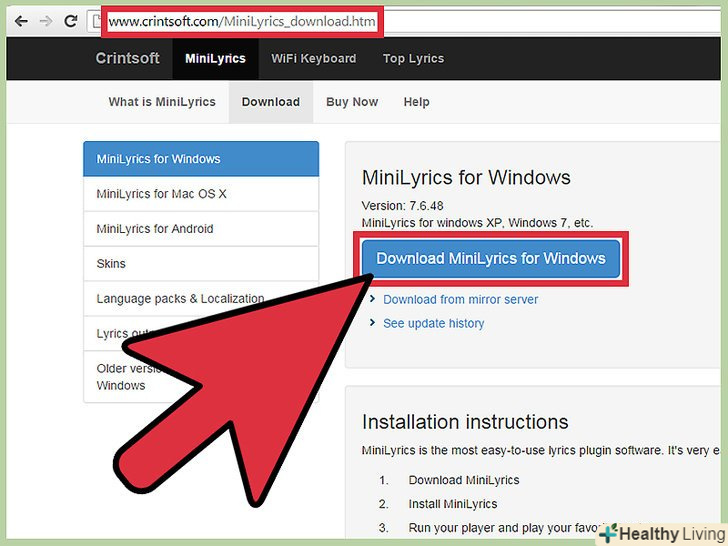Open the Help tab

pos(416,102)
